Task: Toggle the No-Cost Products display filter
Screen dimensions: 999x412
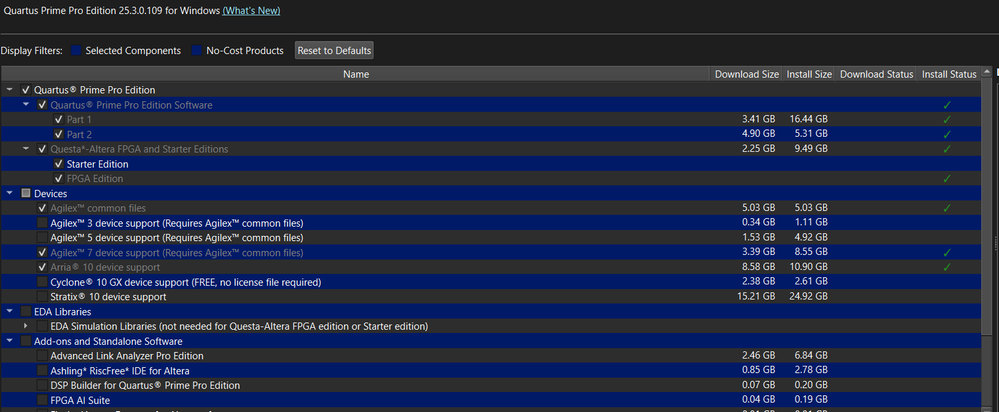Action: click(197, 51)
